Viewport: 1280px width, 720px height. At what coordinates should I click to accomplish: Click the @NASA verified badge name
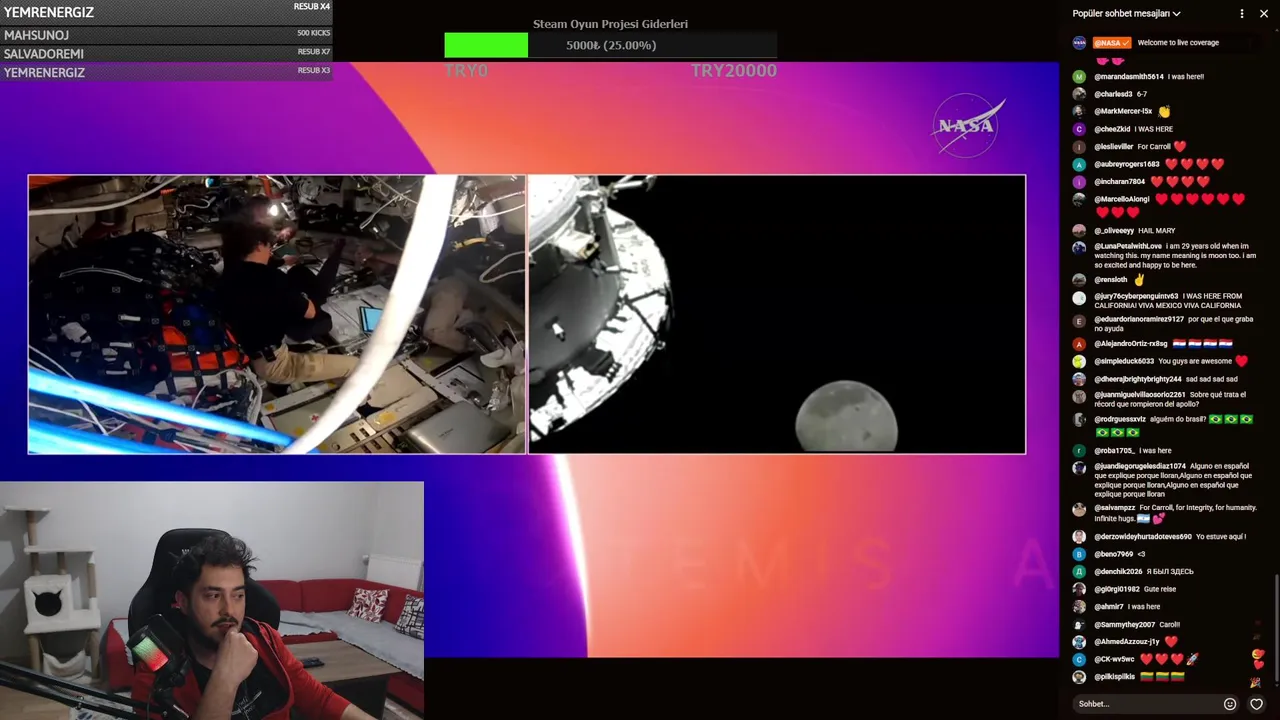pyautogui.click(x=1112, y=43)
